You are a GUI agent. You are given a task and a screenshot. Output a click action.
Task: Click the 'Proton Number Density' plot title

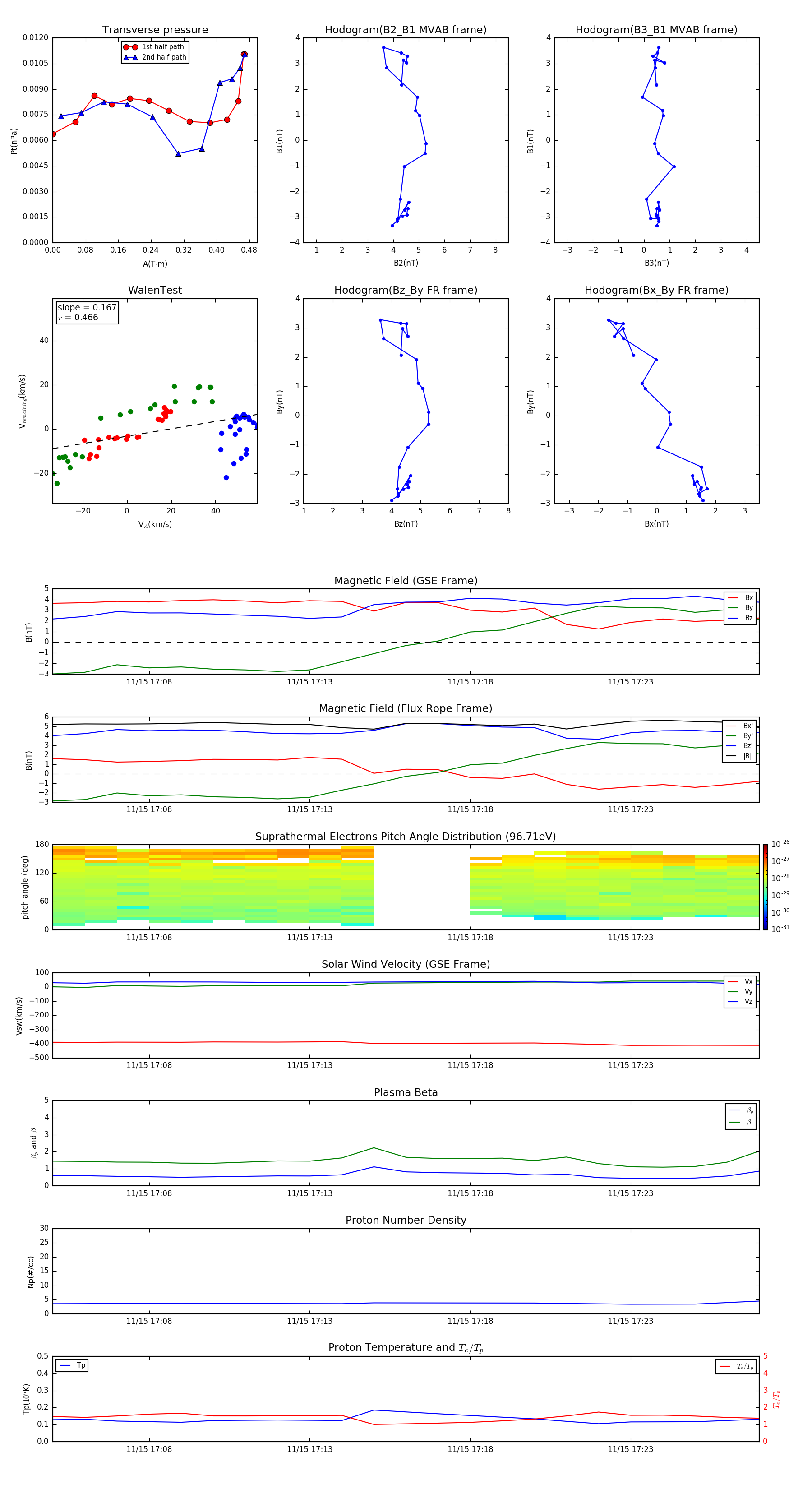tap(406, 1220)
